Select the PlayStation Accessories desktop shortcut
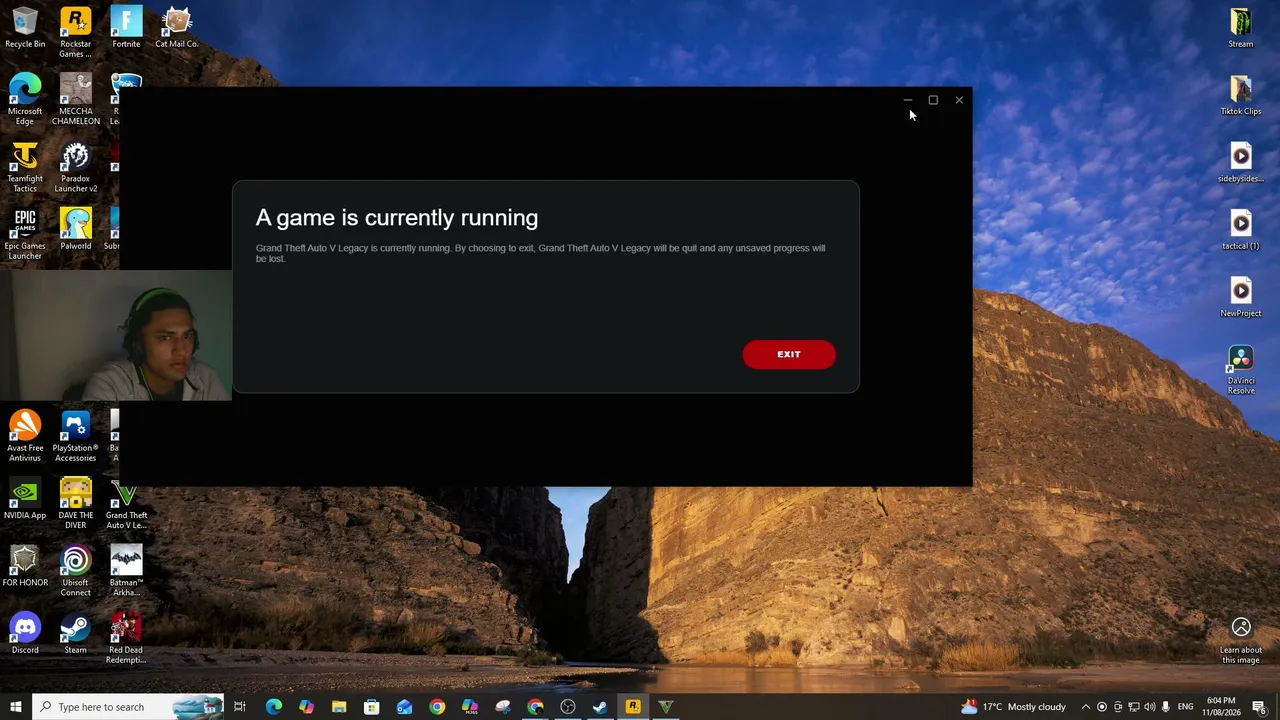Screen dimensions: 1280x720 click(x=76, y=437)
